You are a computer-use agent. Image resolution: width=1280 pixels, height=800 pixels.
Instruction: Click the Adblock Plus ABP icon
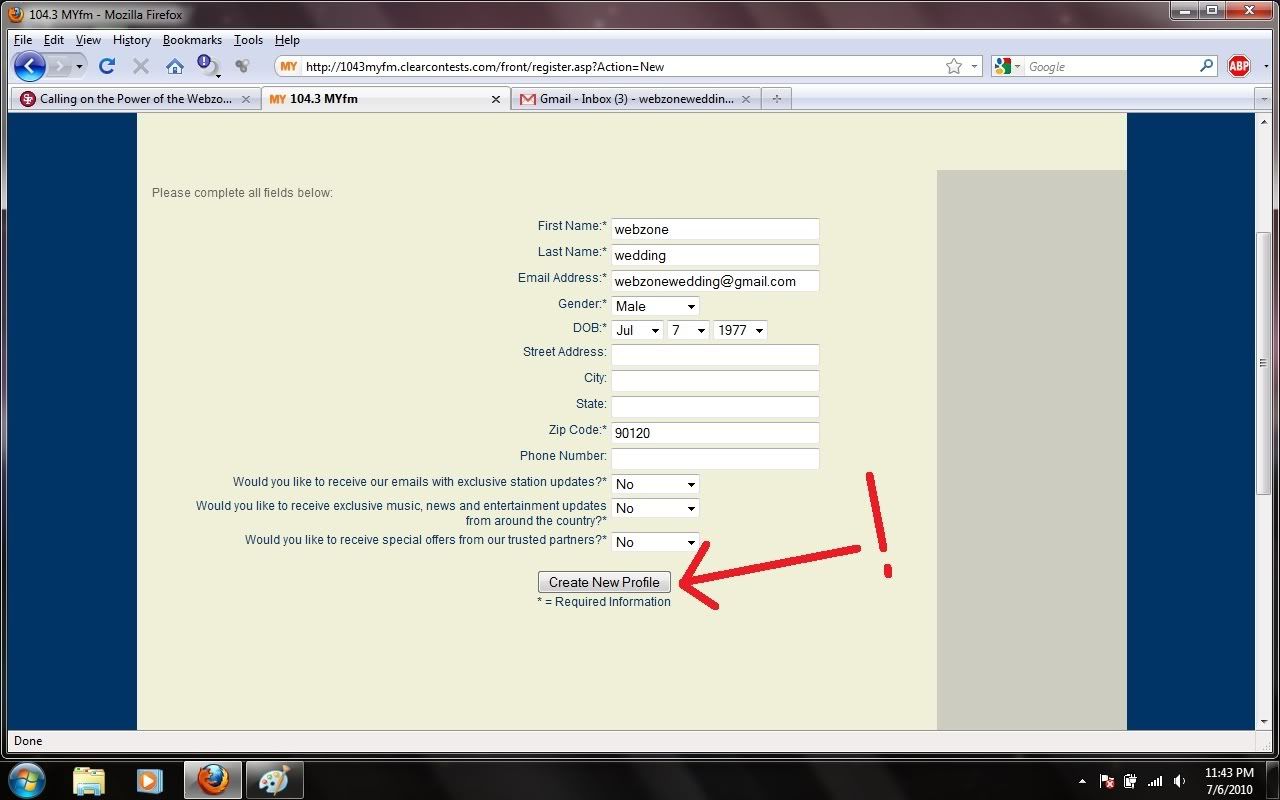pos(1239,67)
